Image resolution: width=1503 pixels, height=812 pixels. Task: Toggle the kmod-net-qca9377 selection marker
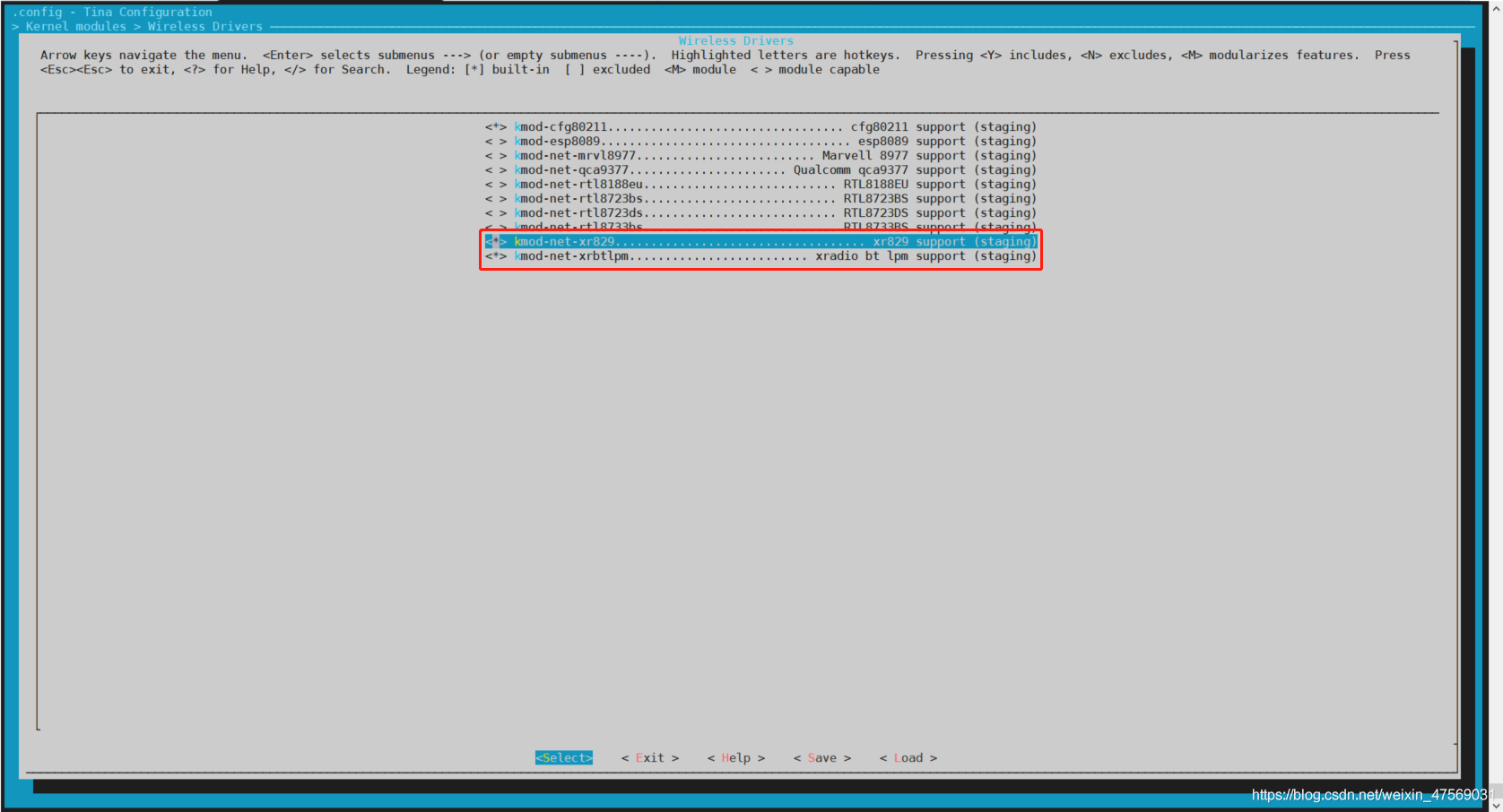coord(496,170)
